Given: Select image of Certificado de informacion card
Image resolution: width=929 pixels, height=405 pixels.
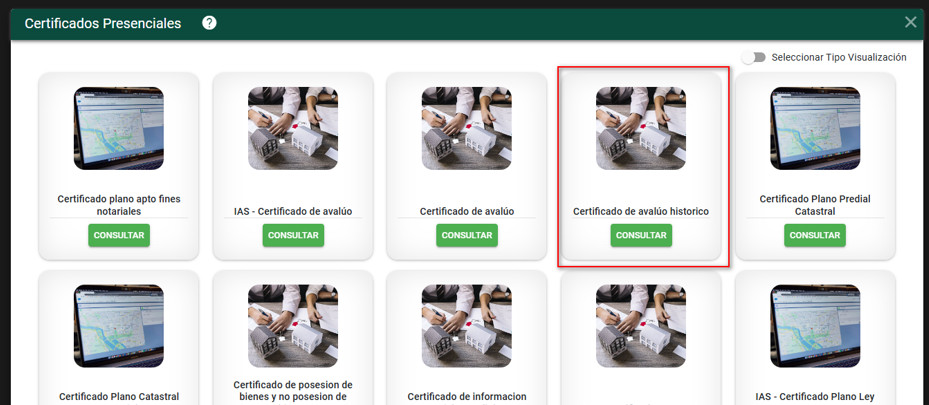Looking at the screenshot, I should tap(467, 326).
